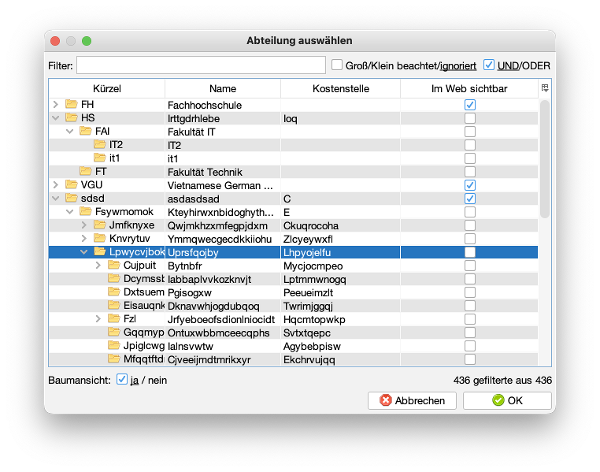The height and width of the screenshot is (472, 600).
Task: Click the Dxtsuem folder icon
Action: (x=114, y=293)
